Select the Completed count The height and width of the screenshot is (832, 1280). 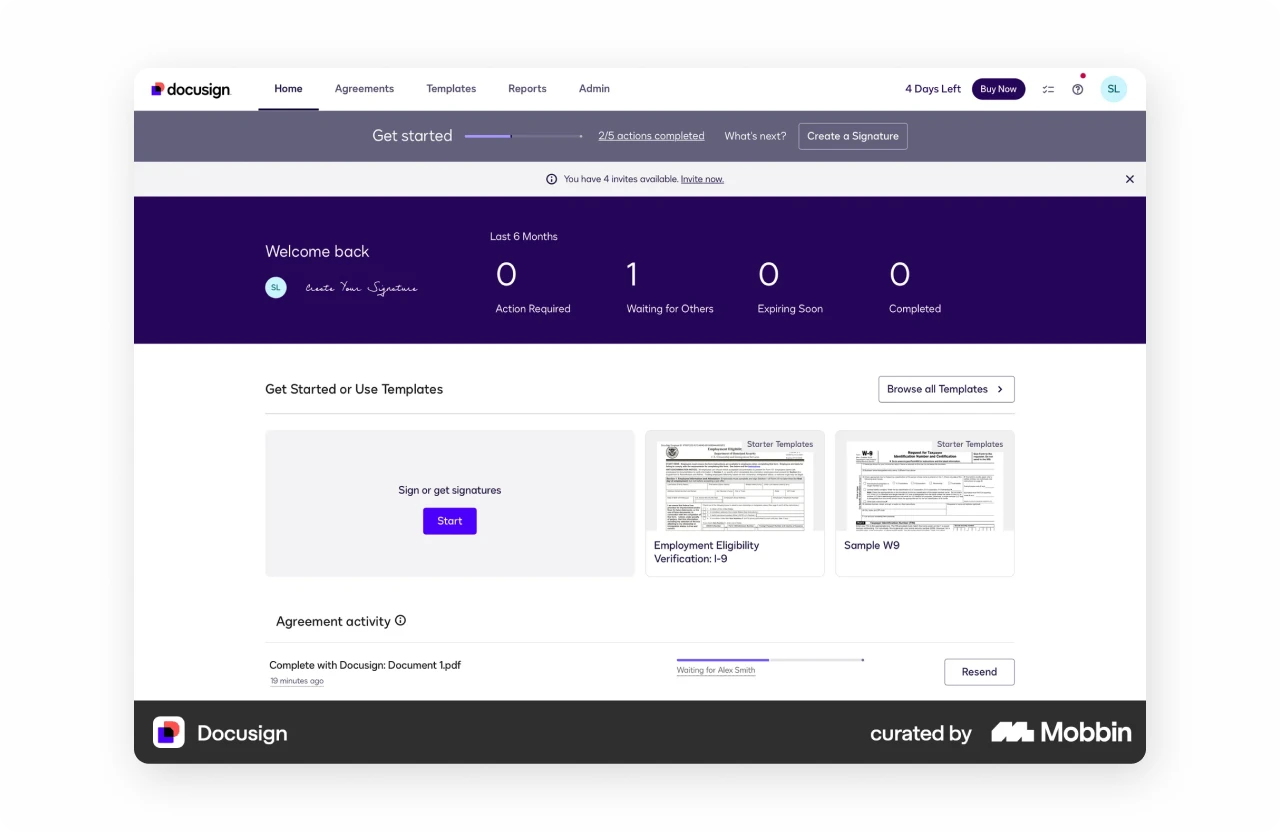tap(900, 274)
